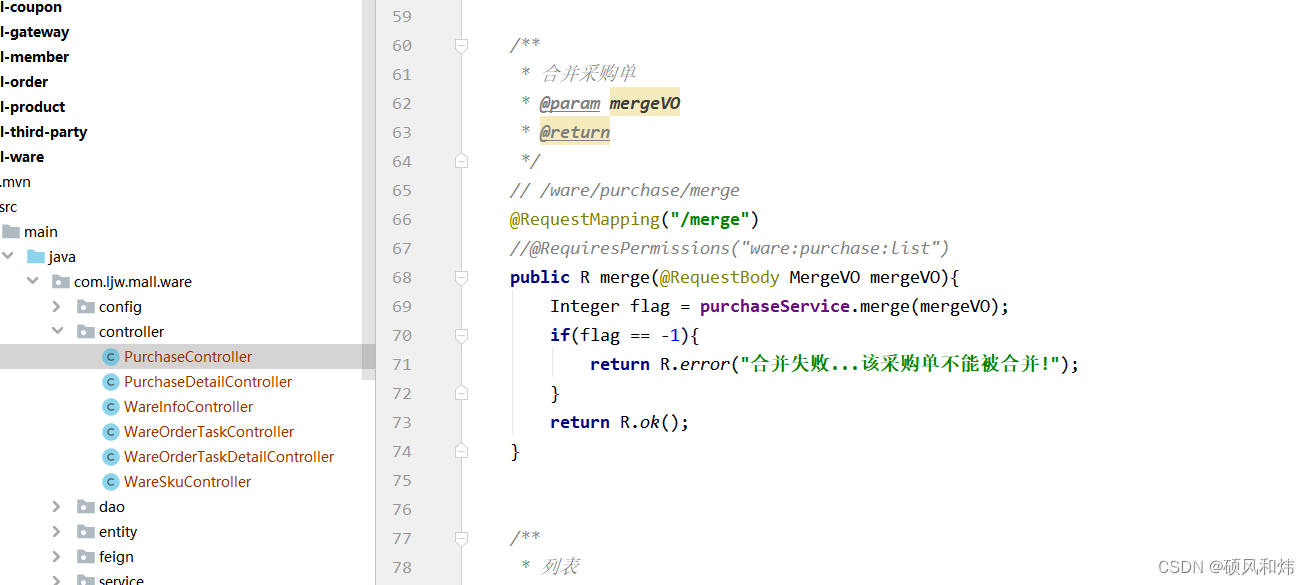Screen dimensions: 1310x585
Task: Click the config package icon
Action: pyautogui.click(x=86, y=307)
